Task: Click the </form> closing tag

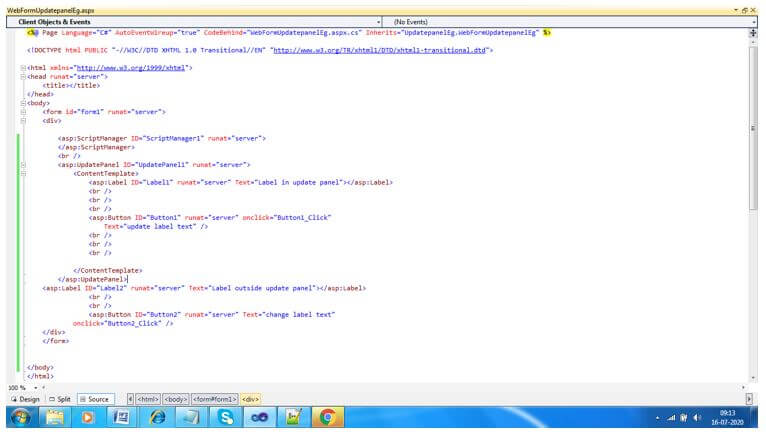Action: tap(56, 341)
